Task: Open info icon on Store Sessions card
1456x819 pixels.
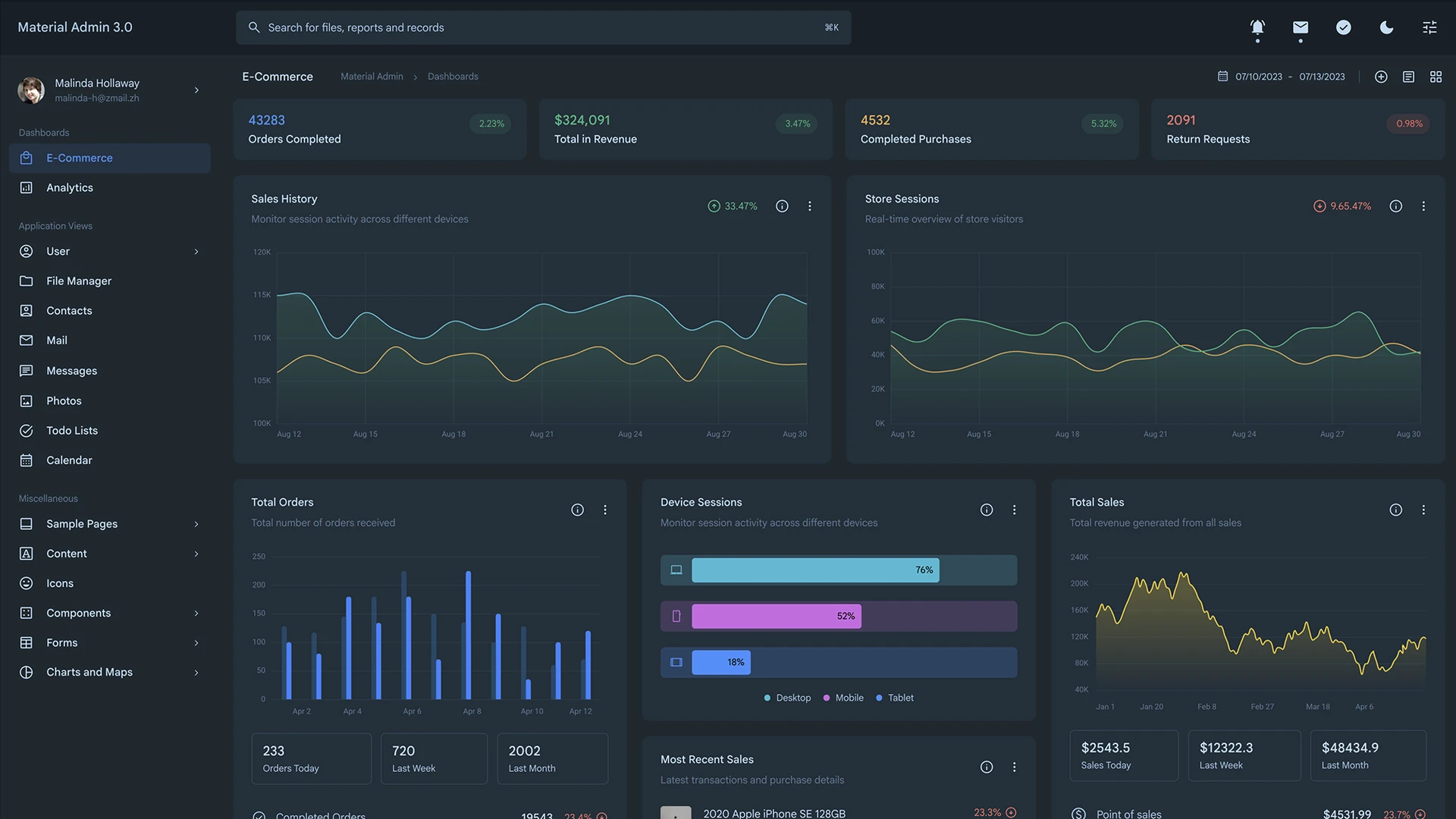Action: pos(1395,206)
